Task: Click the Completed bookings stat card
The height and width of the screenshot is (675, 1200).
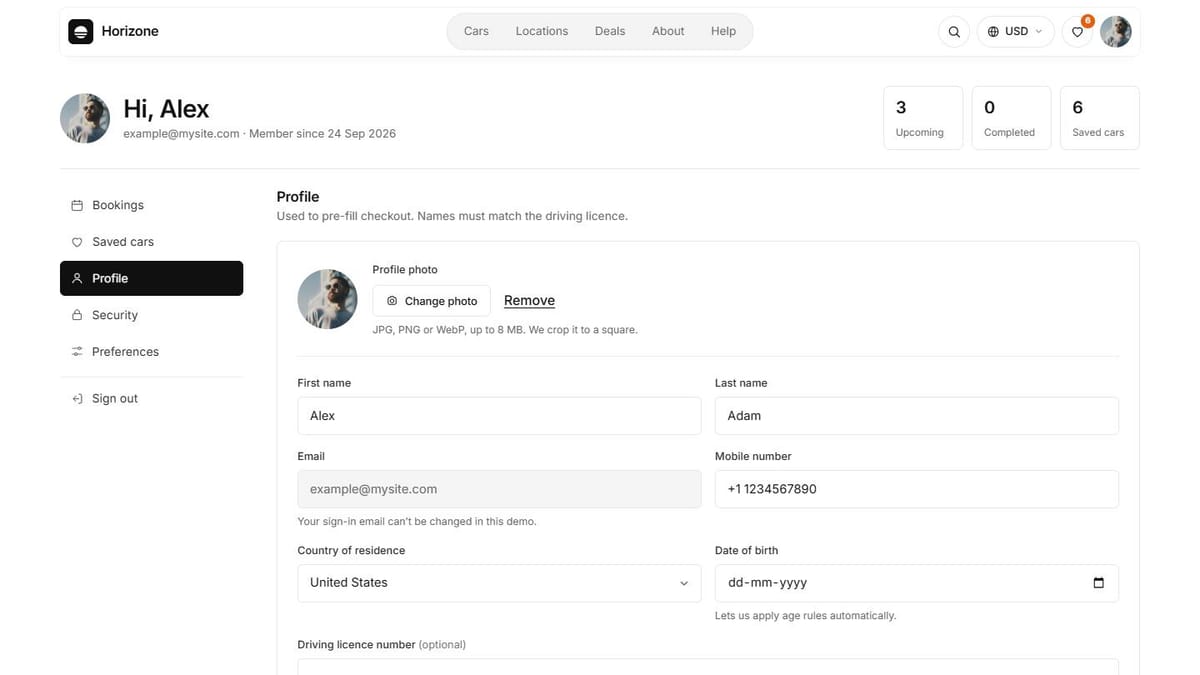Action: [x=1011, y=118]
